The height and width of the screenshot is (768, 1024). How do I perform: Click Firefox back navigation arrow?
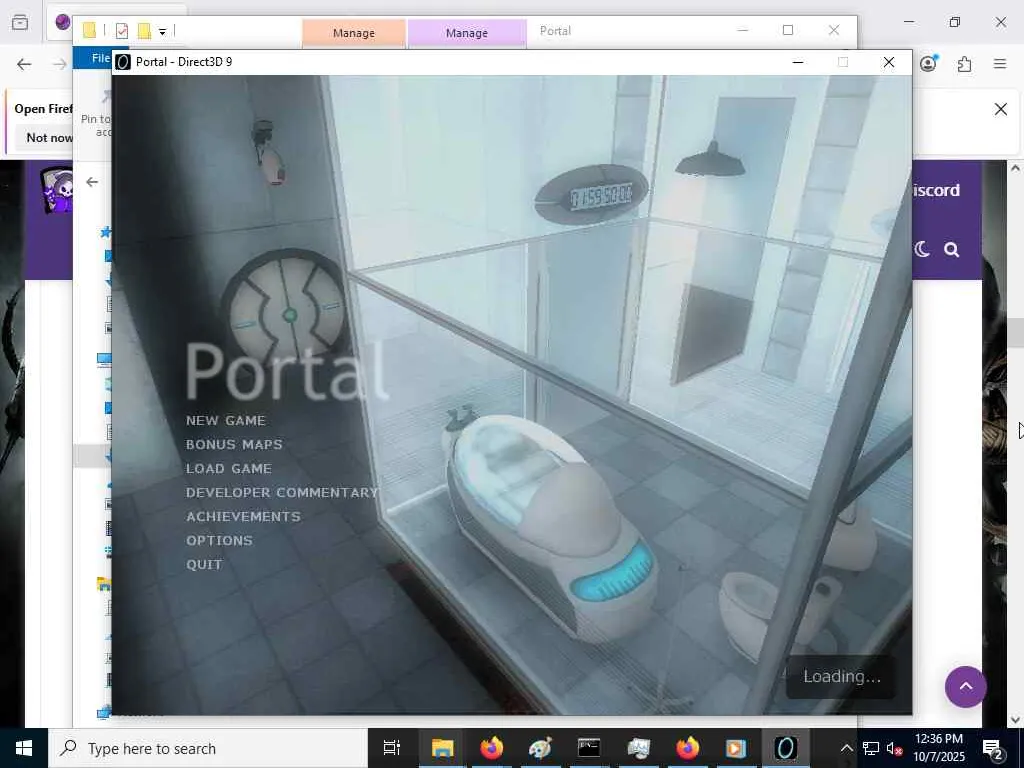tap(24, 64)
